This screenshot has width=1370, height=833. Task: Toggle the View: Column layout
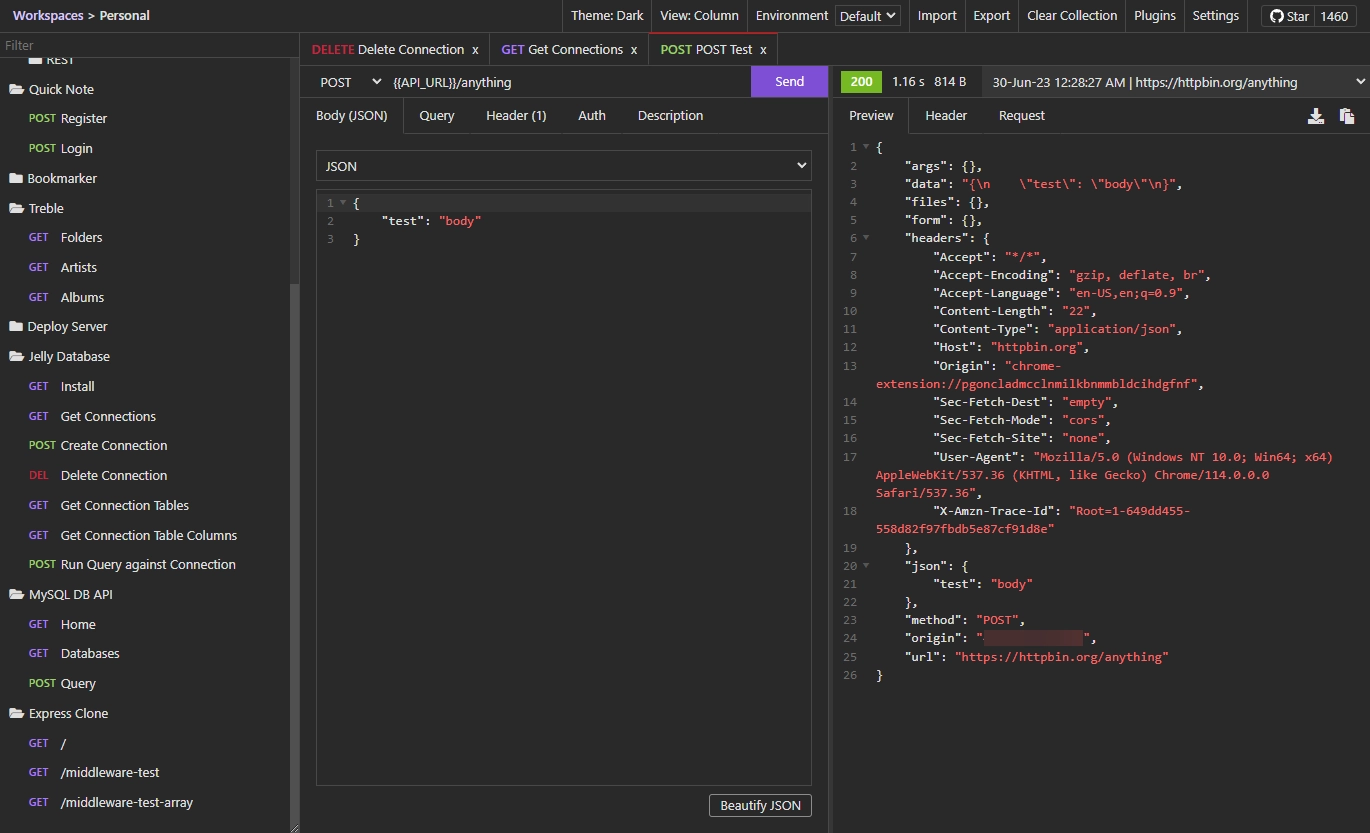(x=699, y=16)
